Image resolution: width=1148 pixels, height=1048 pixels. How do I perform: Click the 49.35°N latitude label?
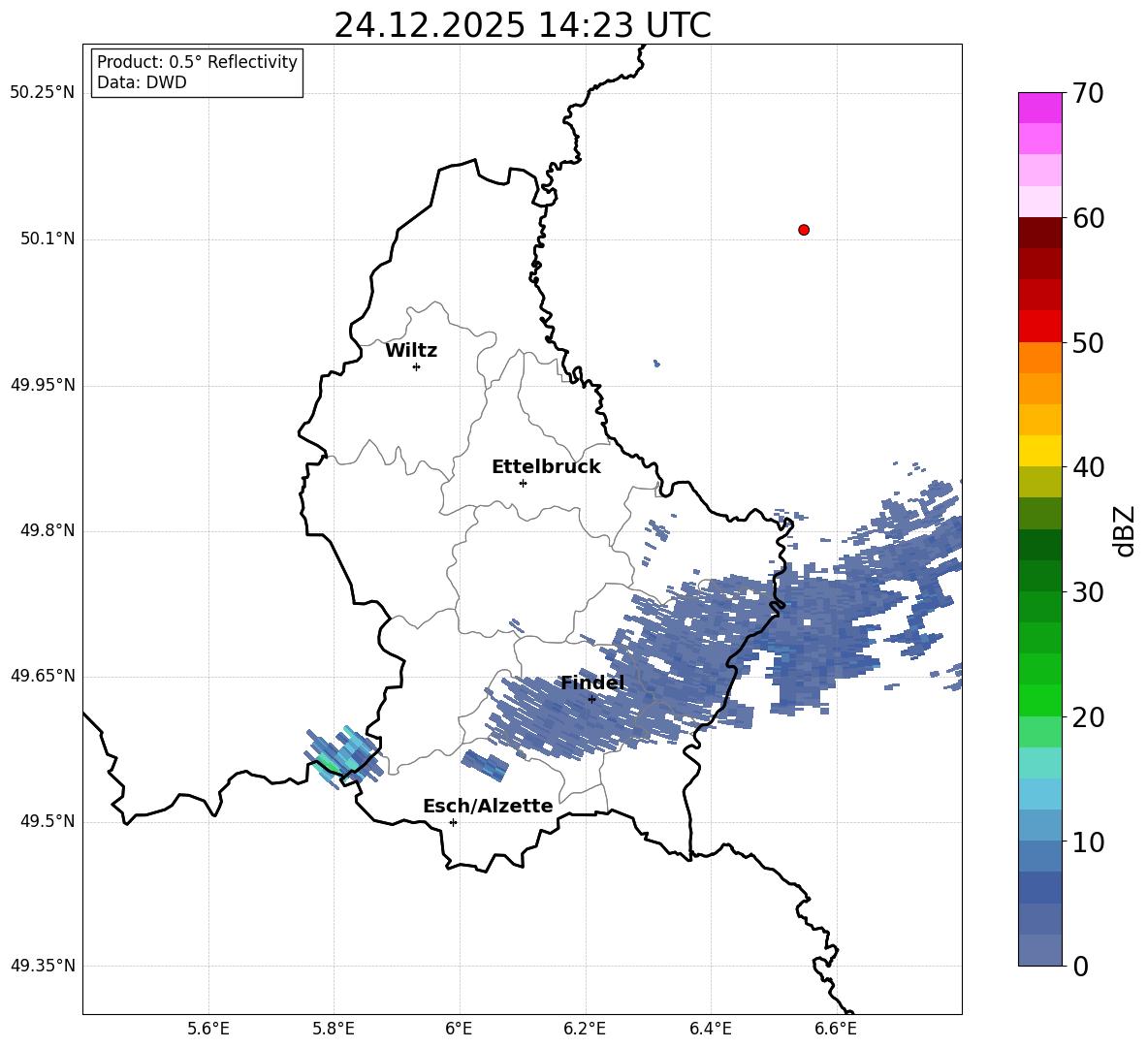(43, 966)
